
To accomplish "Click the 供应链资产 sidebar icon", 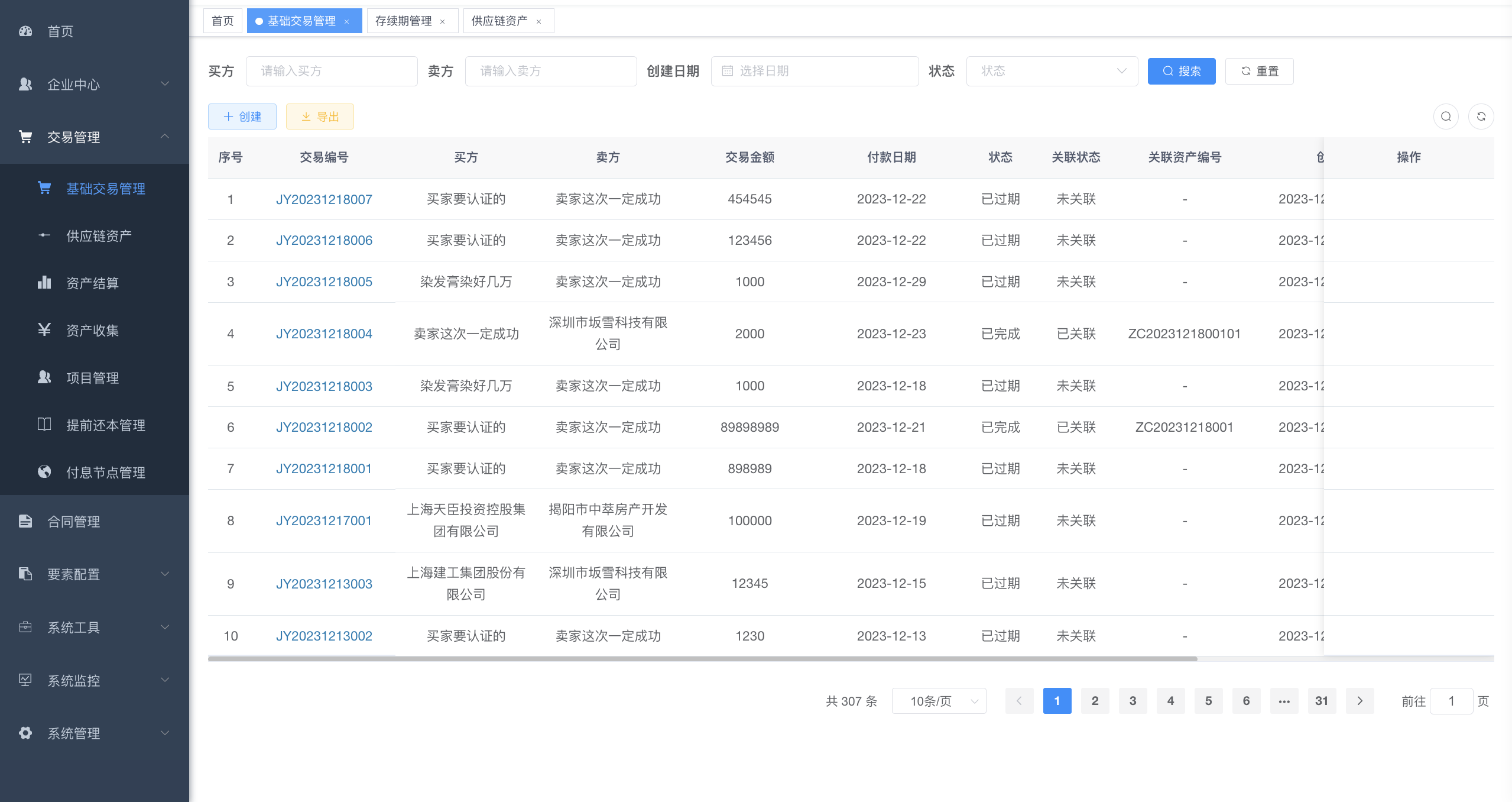I will tap(44, 235).
